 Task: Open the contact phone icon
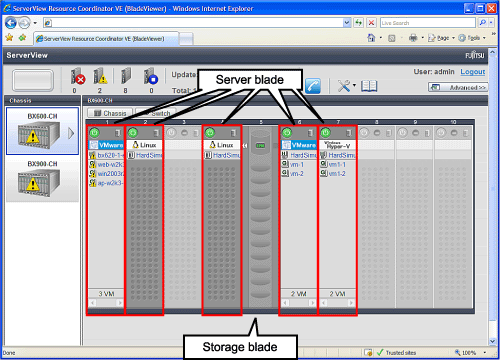click(x=313, y=86)
